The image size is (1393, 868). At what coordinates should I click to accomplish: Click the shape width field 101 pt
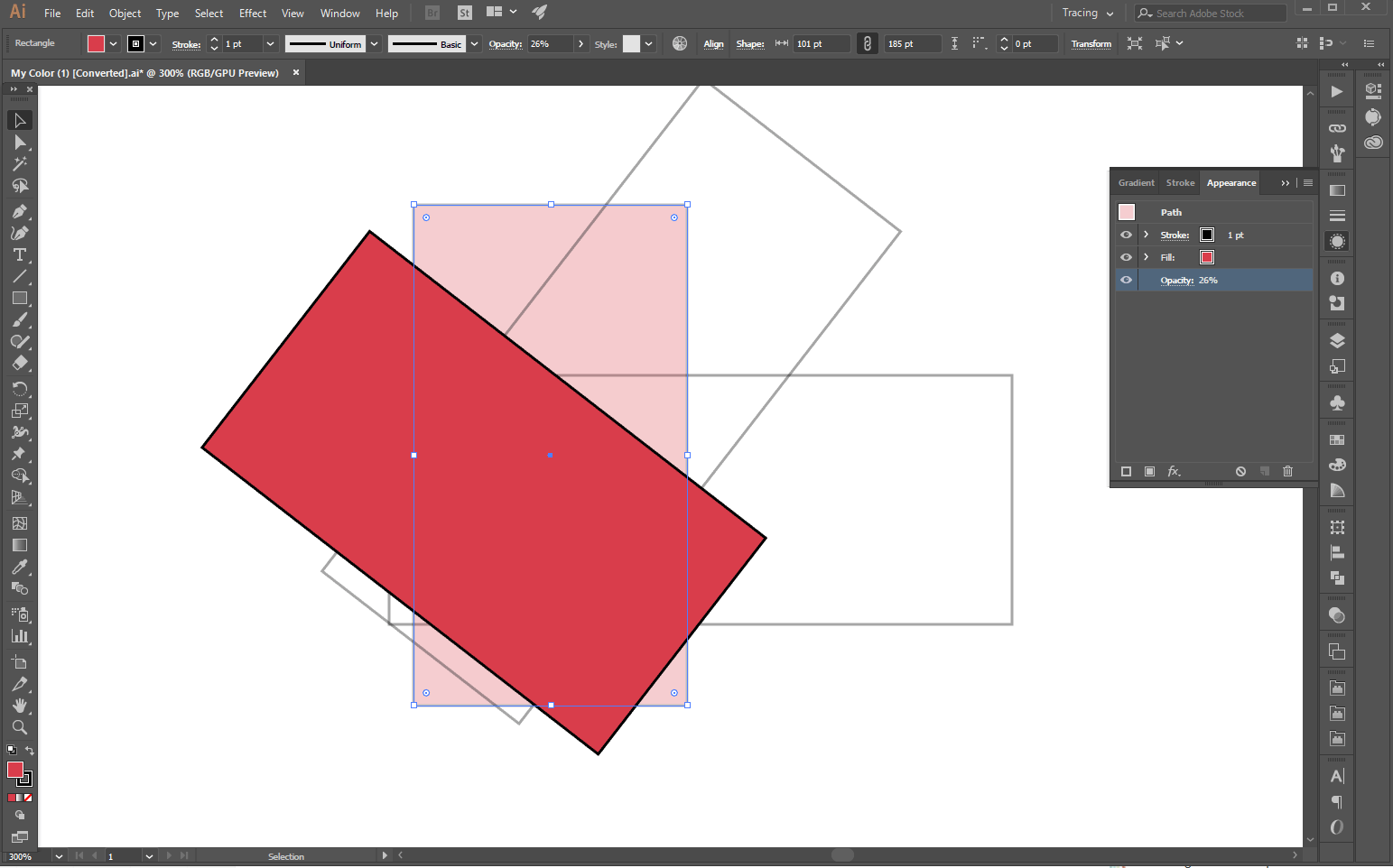822,43
